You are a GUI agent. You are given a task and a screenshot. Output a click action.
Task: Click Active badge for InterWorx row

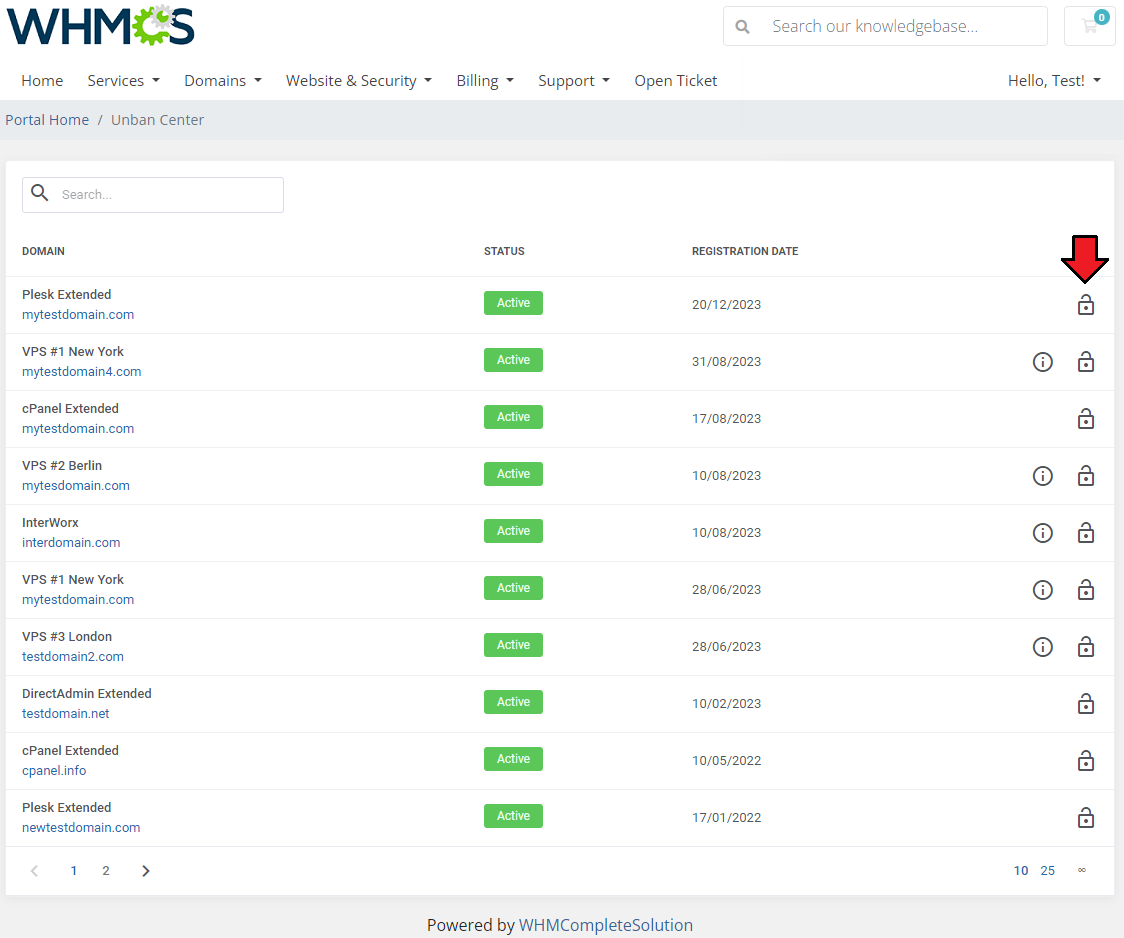(x=513, y=531)
